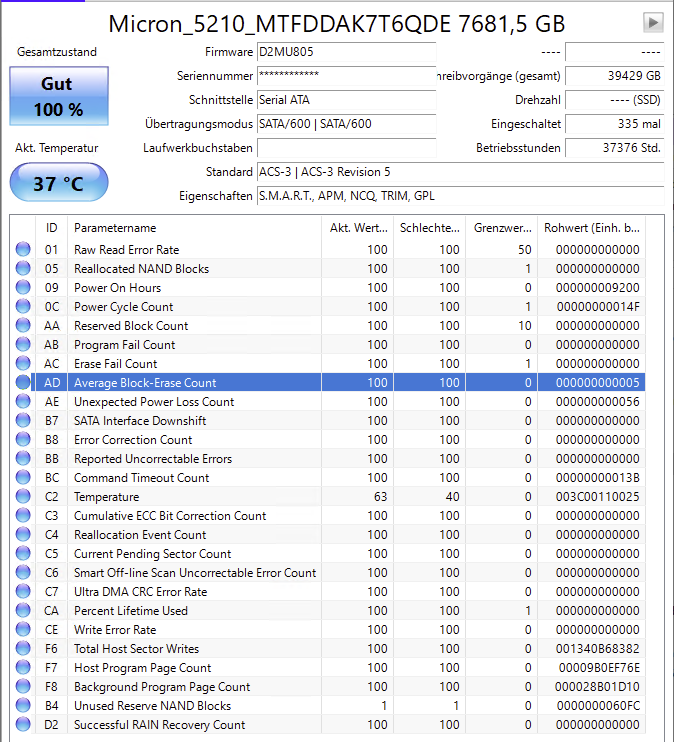This screenshot has height=742, width=674.
Task: Click the Reserved Block Count threshold 10
Action: [524, 326]
